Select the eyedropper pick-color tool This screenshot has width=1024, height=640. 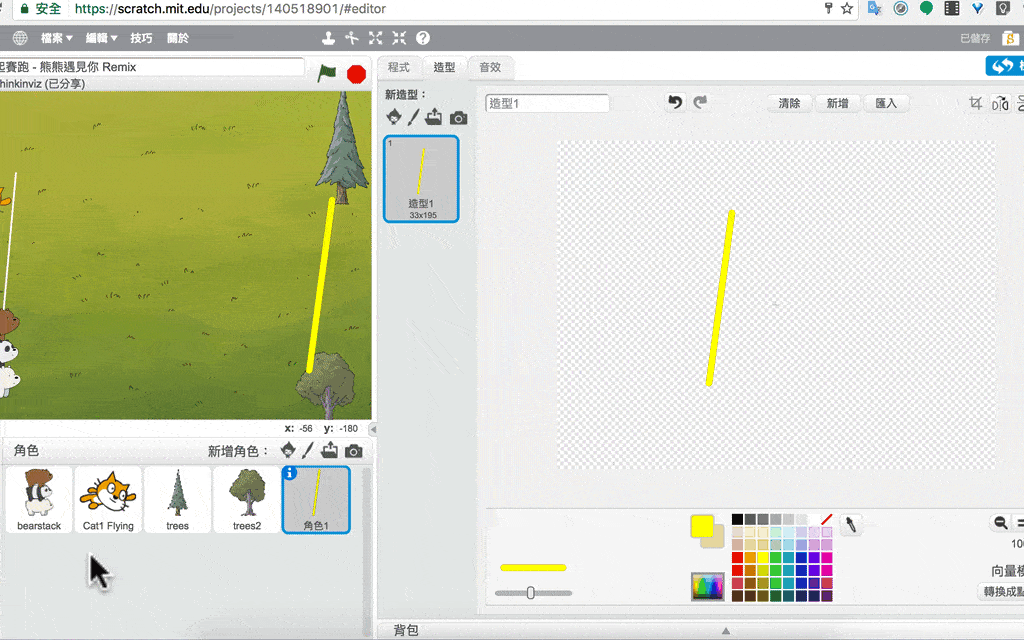(851, 524)
